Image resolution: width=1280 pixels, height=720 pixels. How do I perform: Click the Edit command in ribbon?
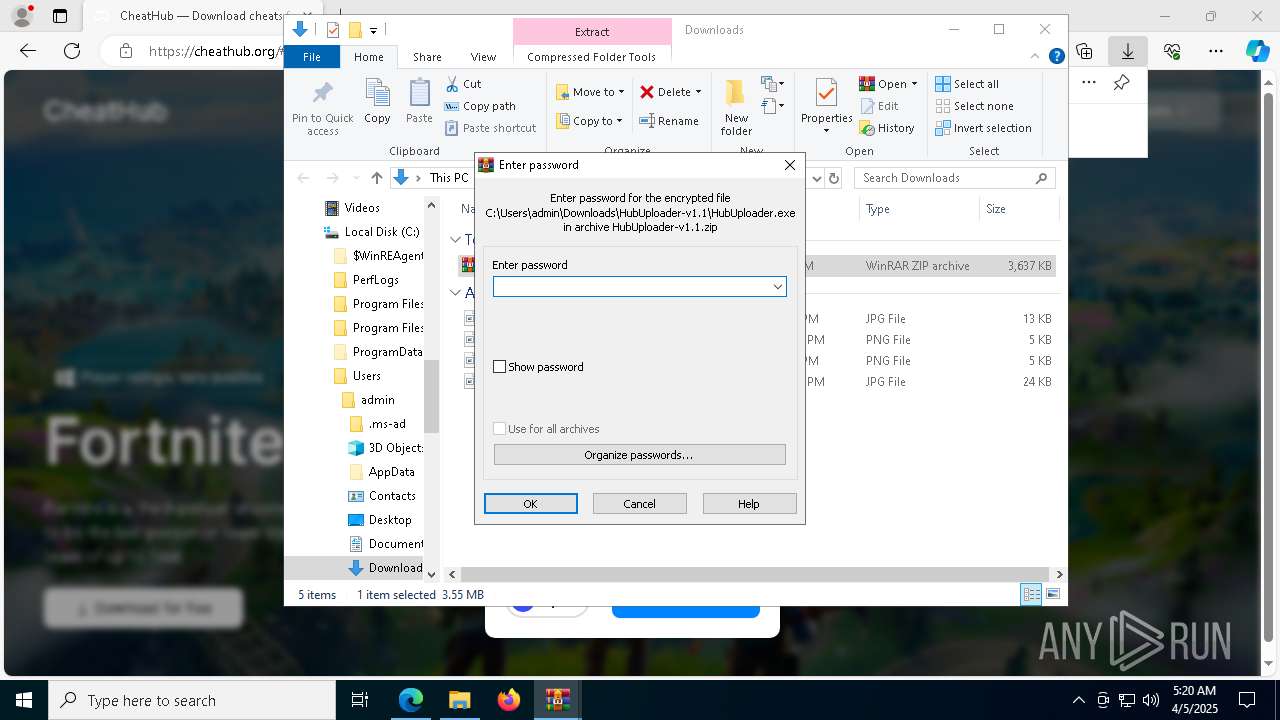pos(879,106)
